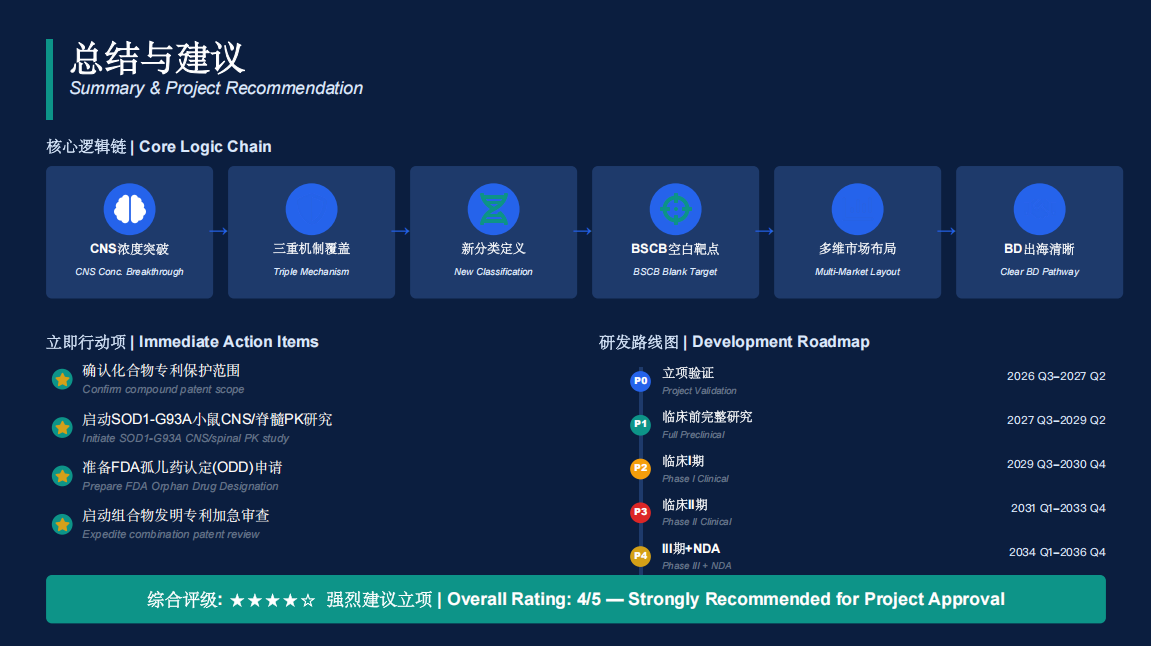Click the 2027 Q3–2029 Q2 date range
1151x646 pixels.
tap(1056, 420)
